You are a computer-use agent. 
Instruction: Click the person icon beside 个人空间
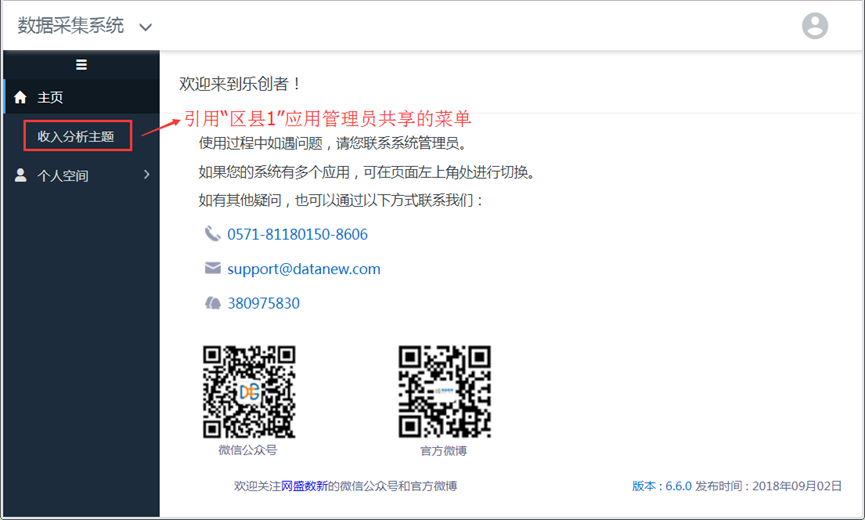click(20, 175)
